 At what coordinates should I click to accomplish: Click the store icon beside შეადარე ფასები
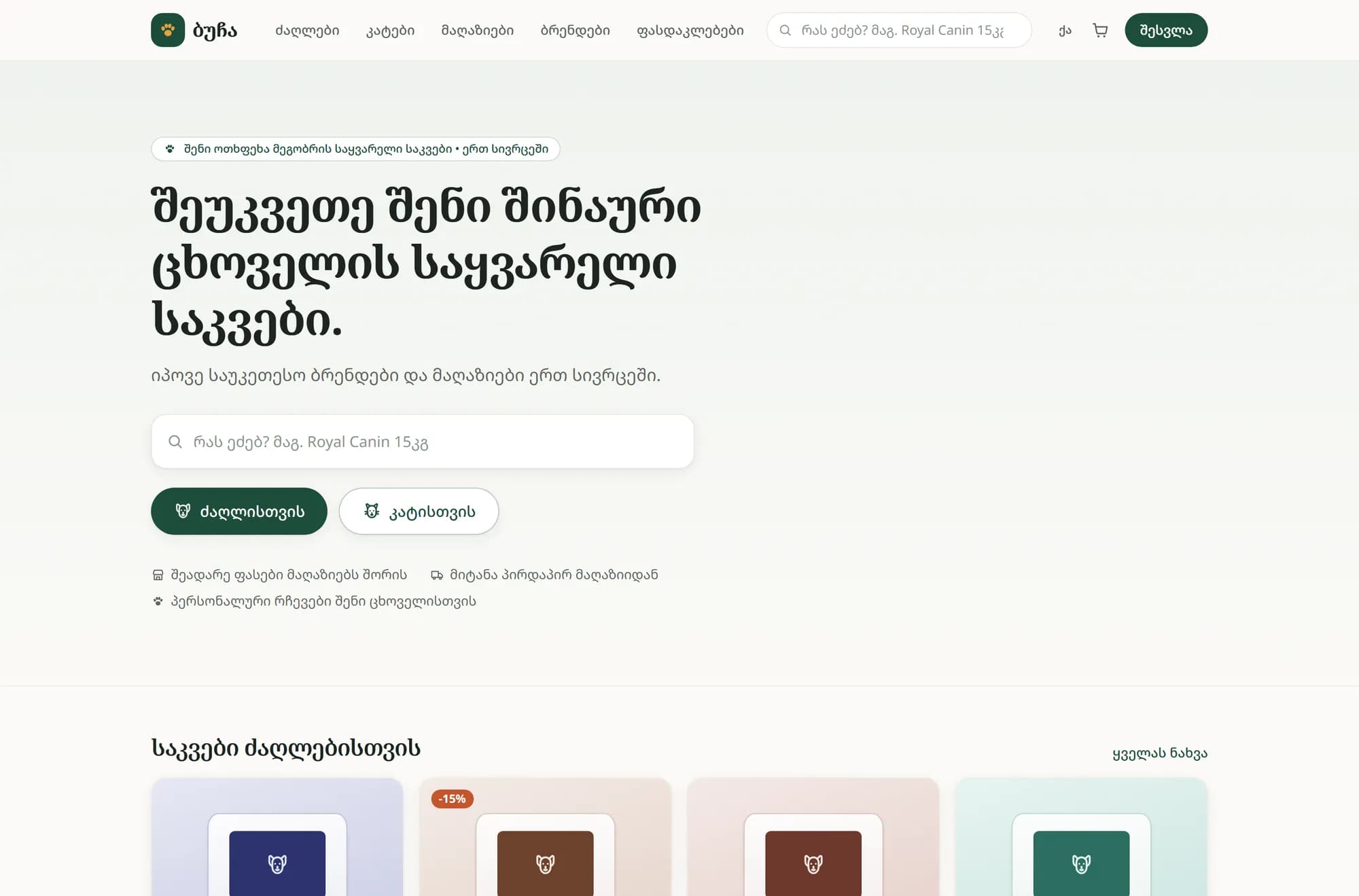[x=158, y=575]
